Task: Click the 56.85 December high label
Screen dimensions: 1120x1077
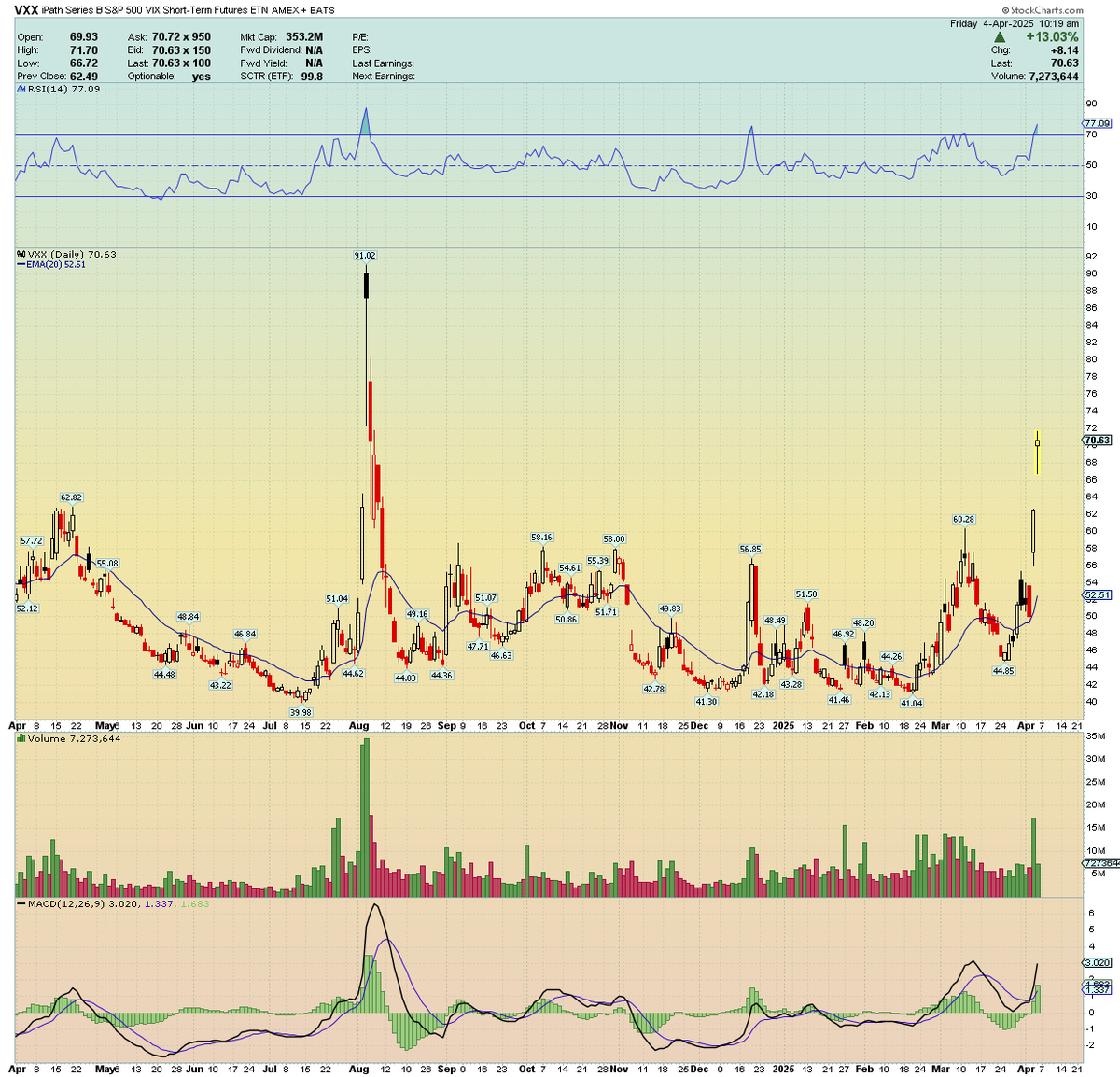Action: (750, 549)
